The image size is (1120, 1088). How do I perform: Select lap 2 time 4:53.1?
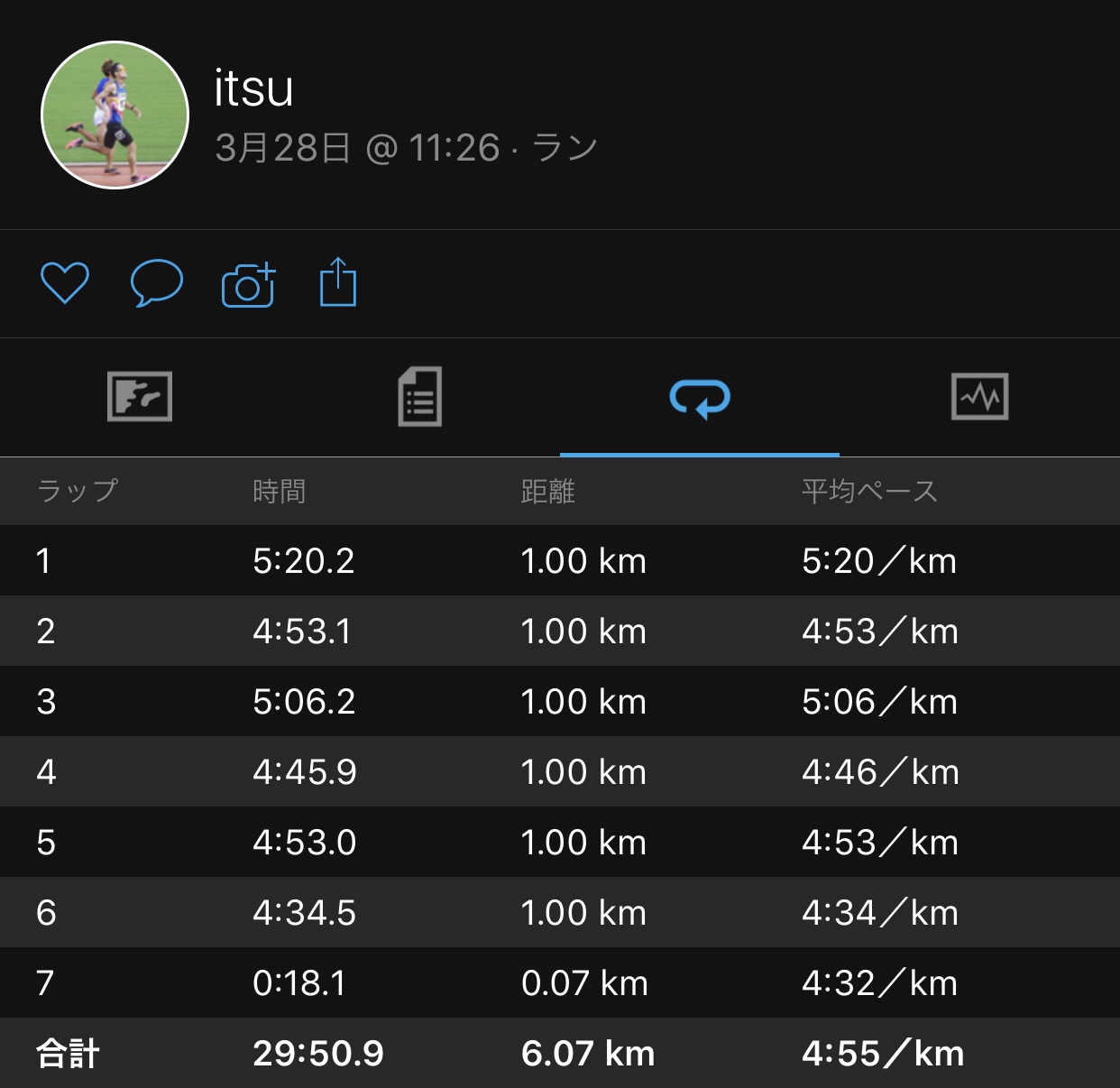click(302, 632)
